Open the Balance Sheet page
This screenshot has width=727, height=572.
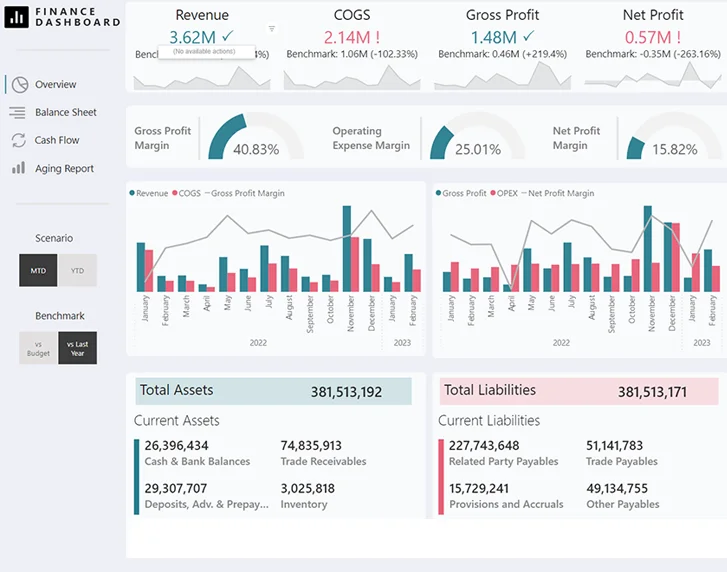(x=65, y=112)
